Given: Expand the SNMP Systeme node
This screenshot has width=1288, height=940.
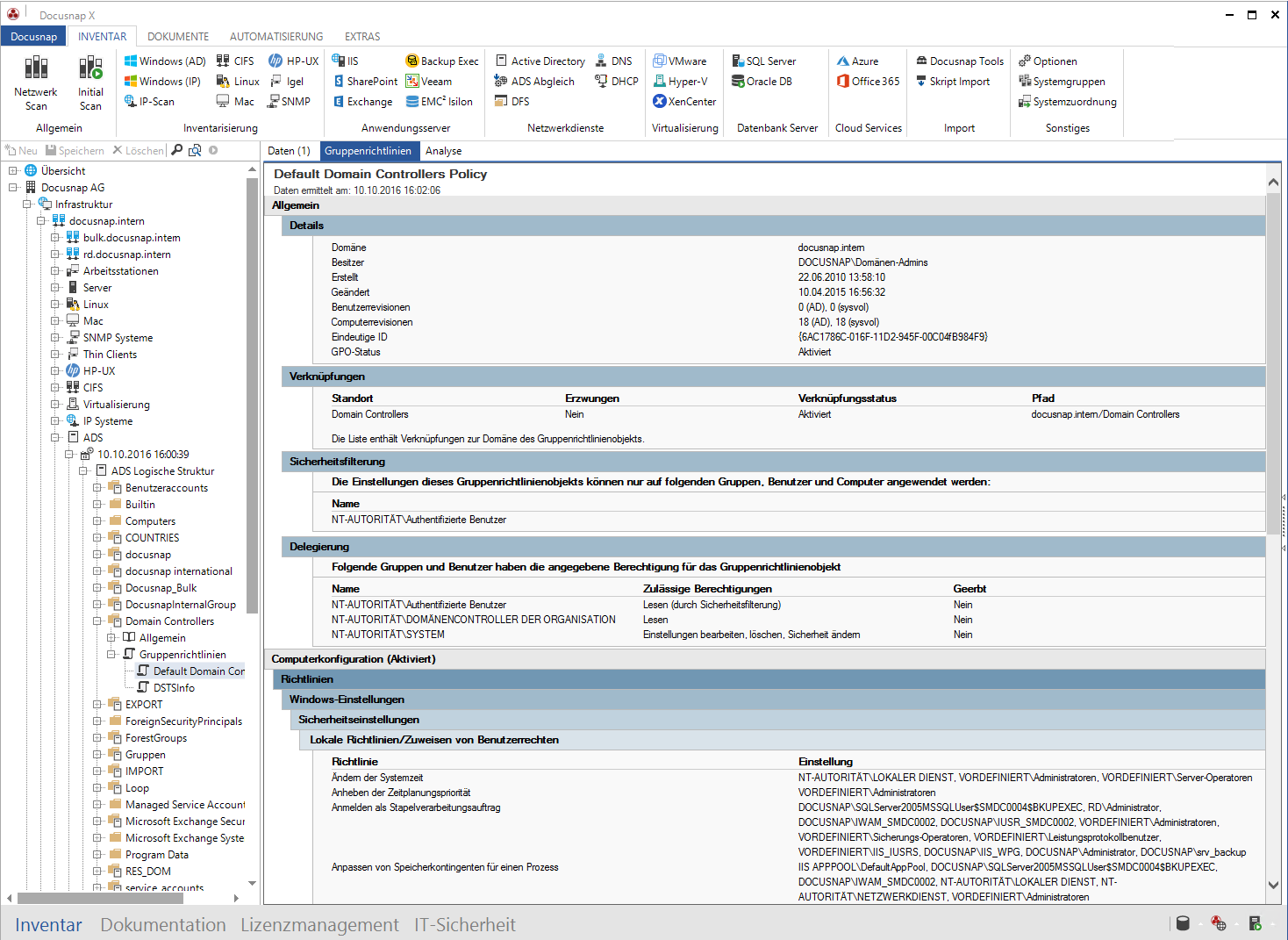Looking at the screenshot, I should pos(55,337).
